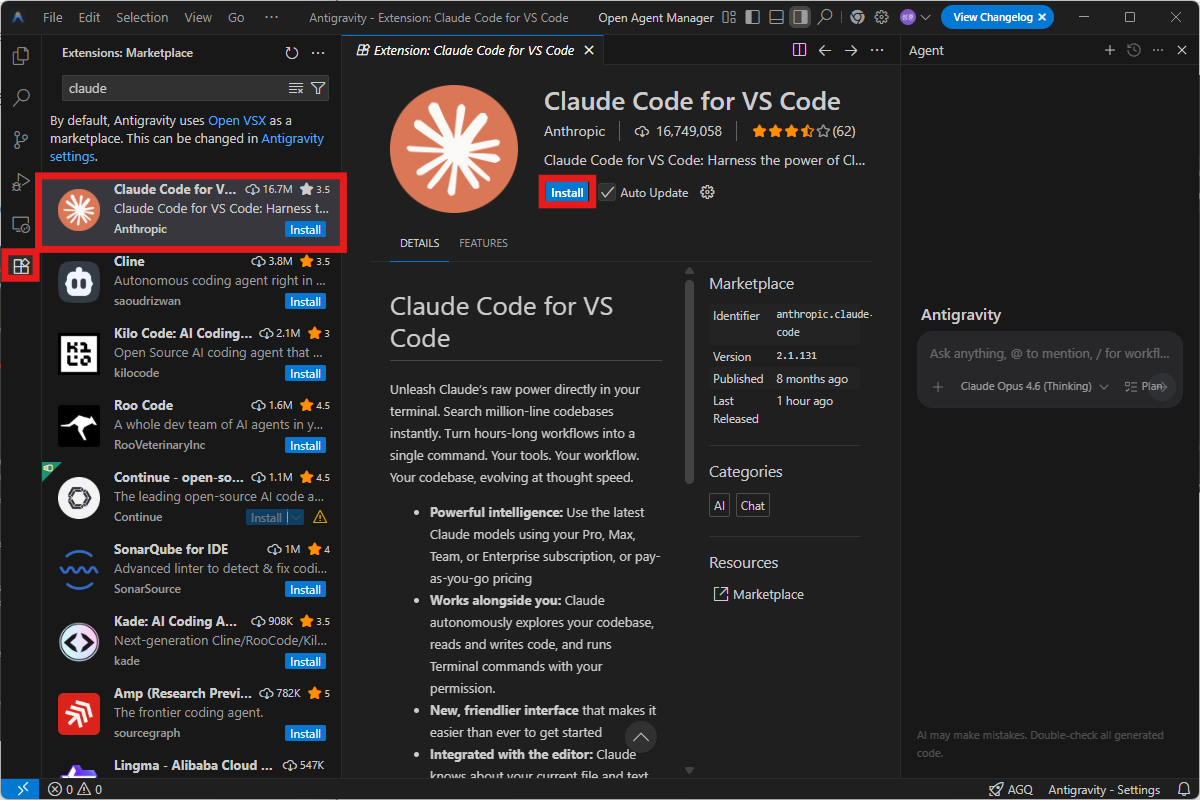Add context with plus icon in Agent input
The image size is (1200, 800).
(937, 386)
